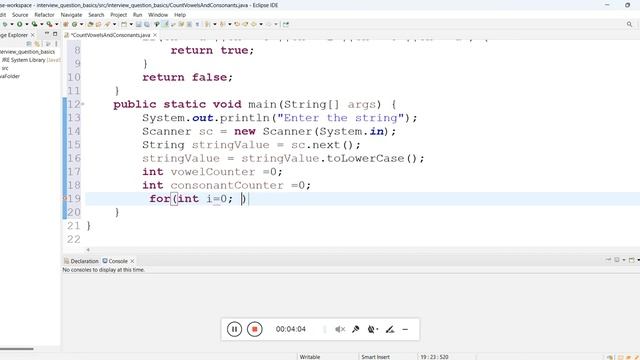
Task: Open the External Tools dropdown arrow
Action: 57,24
